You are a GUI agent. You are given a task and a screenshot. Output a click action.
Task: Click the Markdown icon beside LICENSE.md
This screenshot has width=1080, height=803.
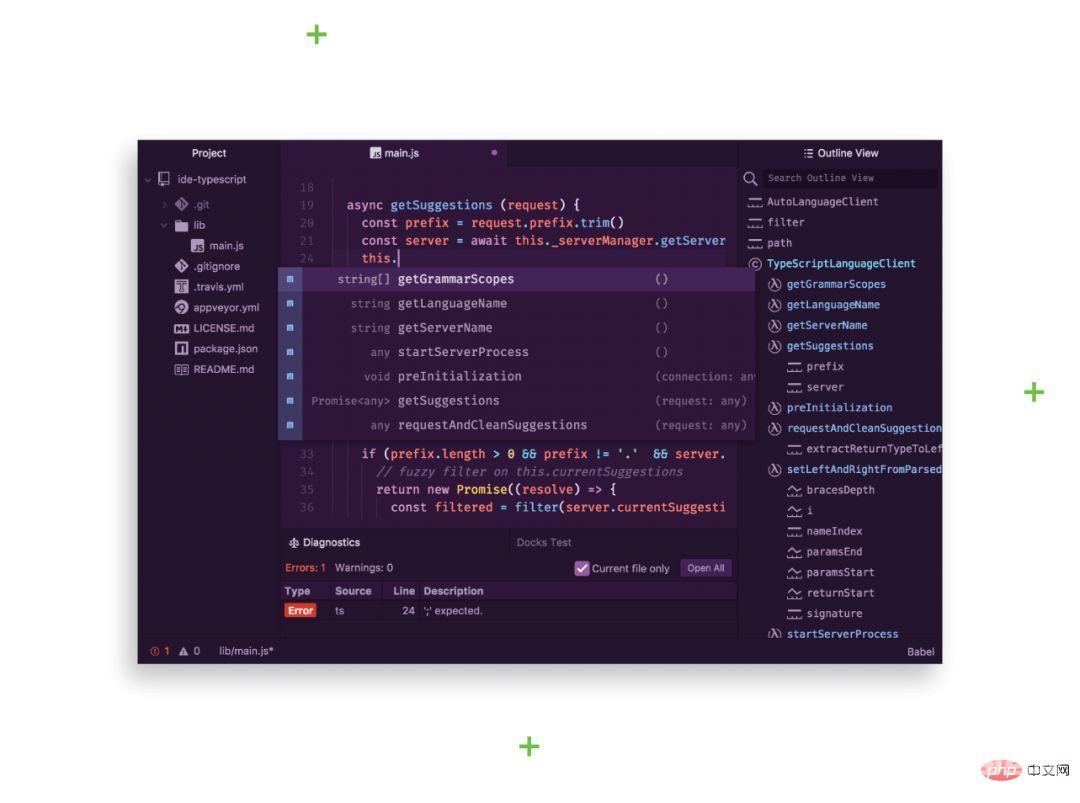[x=183, y=328]
